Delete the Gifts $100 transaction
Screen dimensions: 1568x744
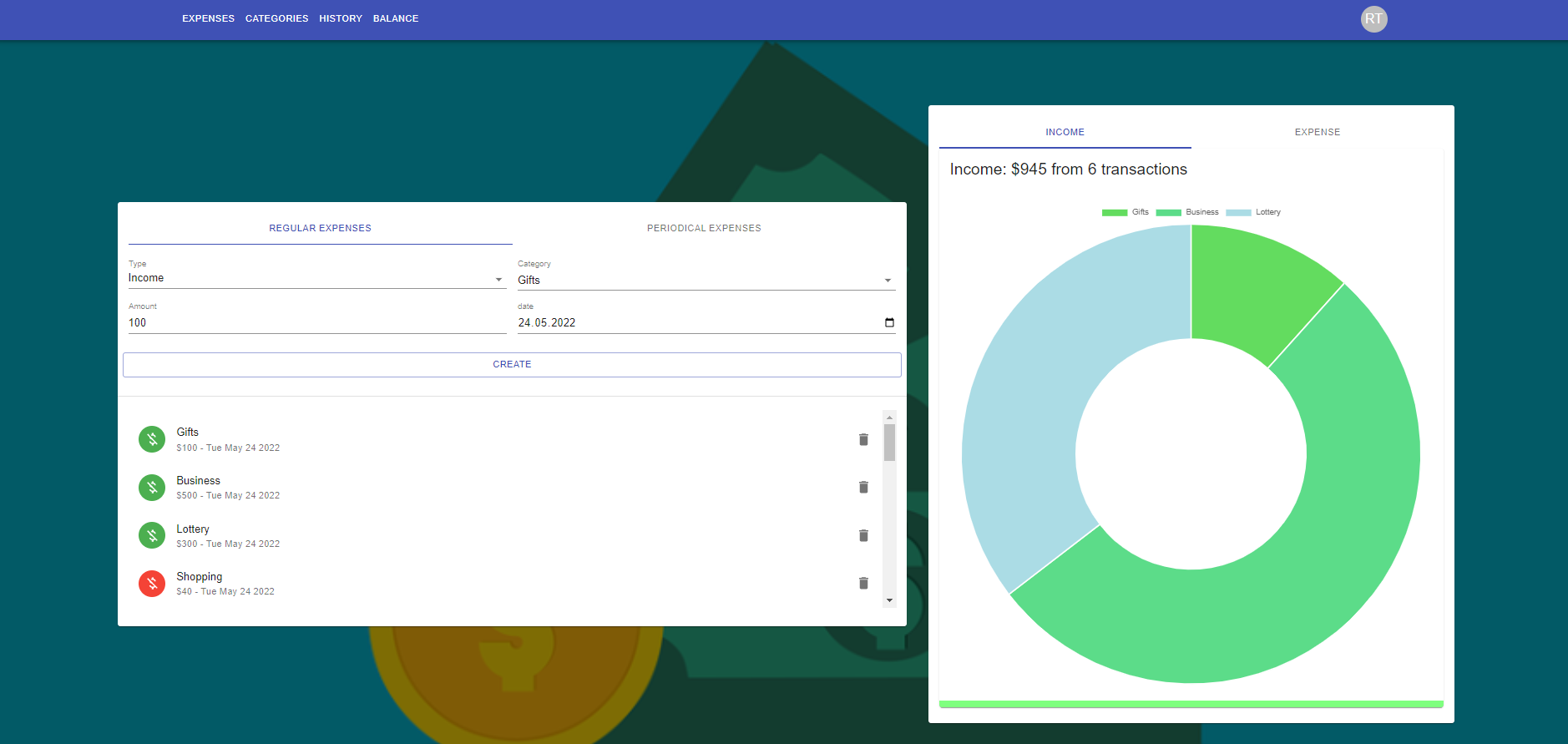pos(863,439)
